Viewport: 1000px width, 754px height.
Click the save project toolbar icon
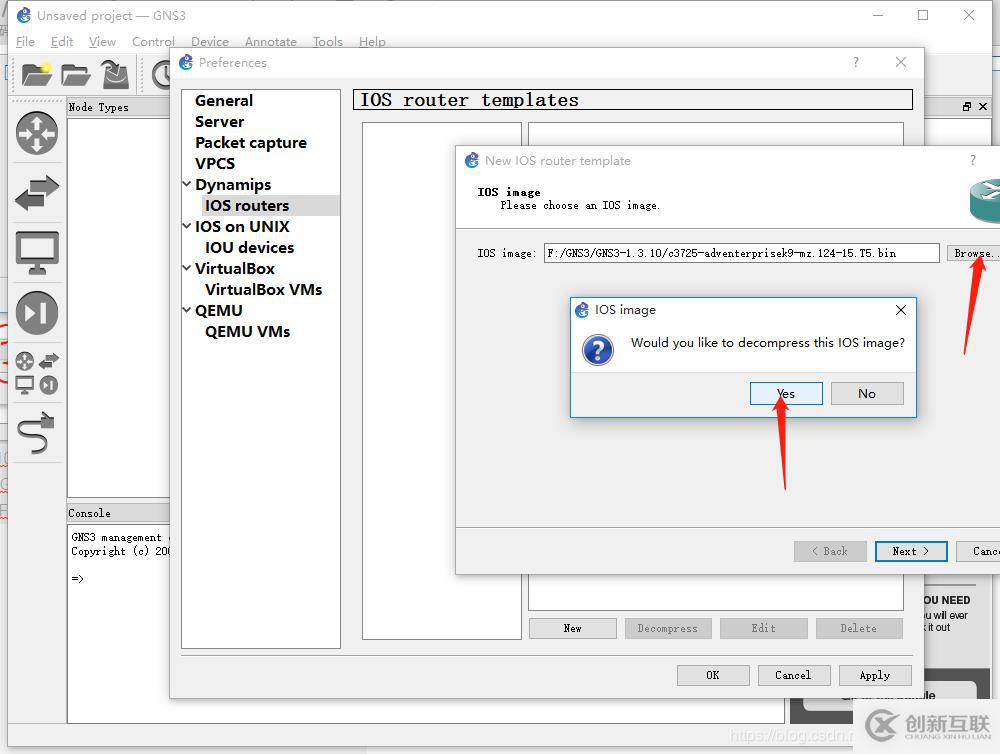pos(115,75)
